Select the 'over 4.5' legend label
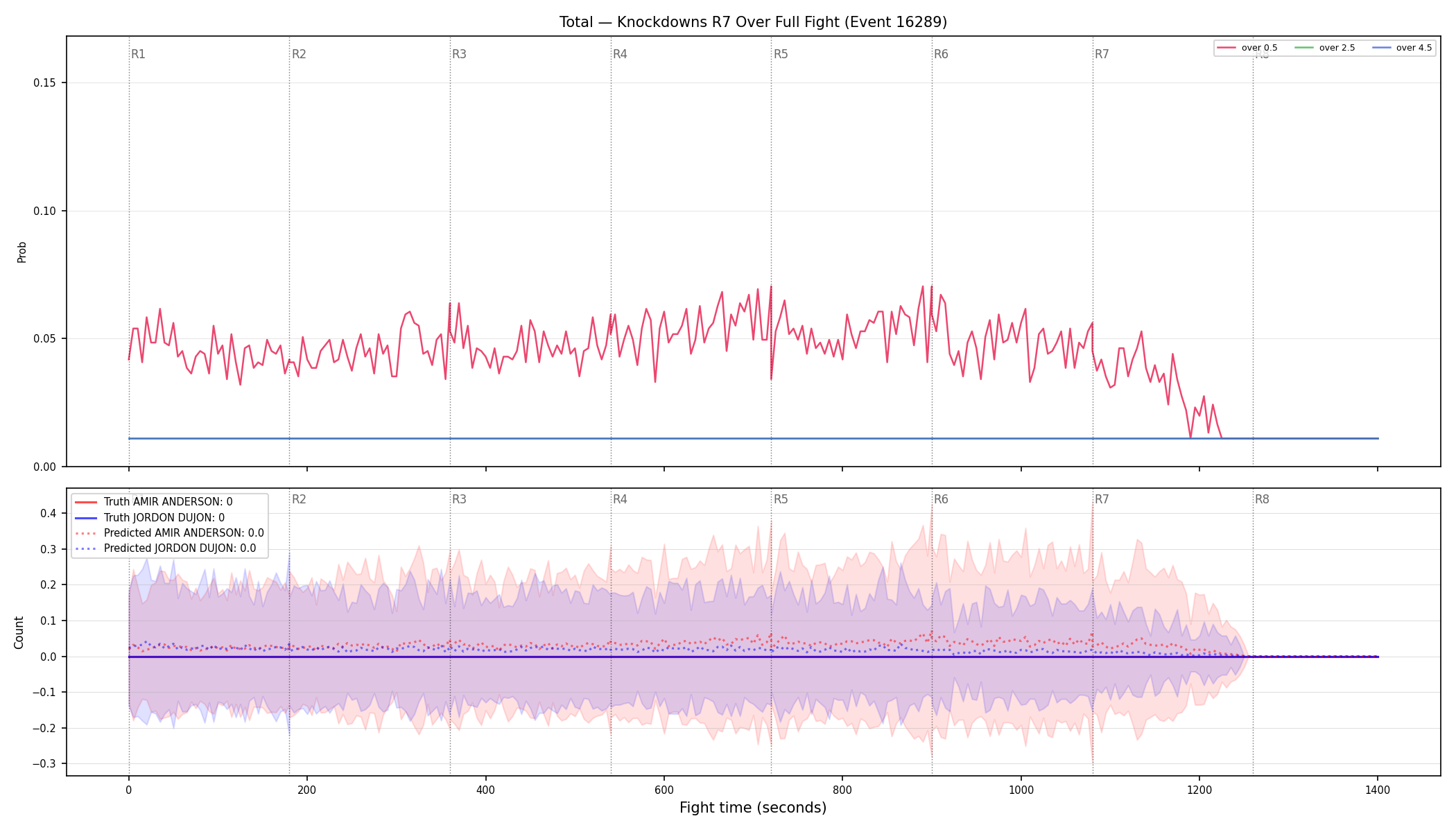 coord(1414,48)
